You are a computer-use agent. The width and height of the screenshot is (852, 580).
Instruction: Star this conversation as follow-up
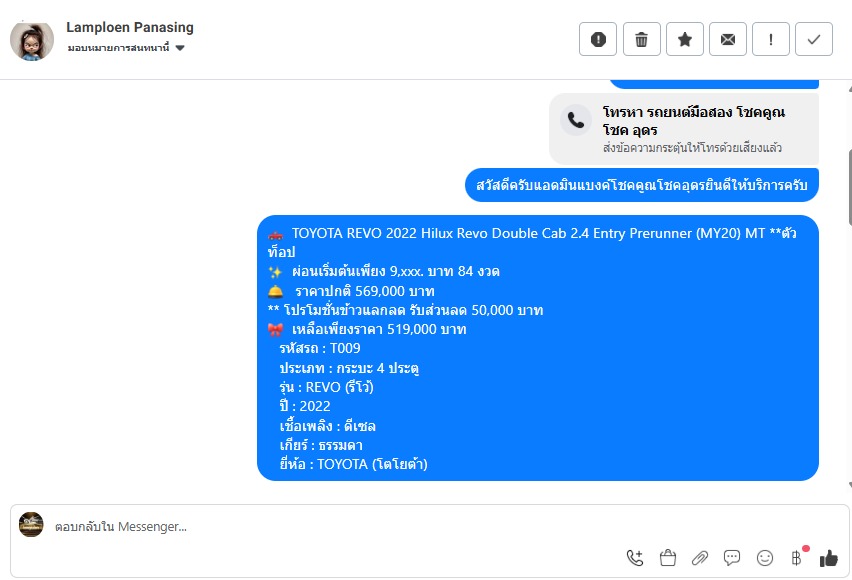pyautogui.click(x=685, y=39)
